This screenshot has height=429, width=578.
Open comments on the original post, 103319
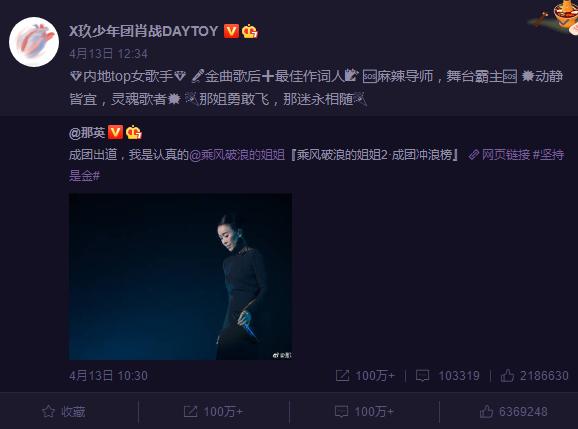tap(448, 376)
